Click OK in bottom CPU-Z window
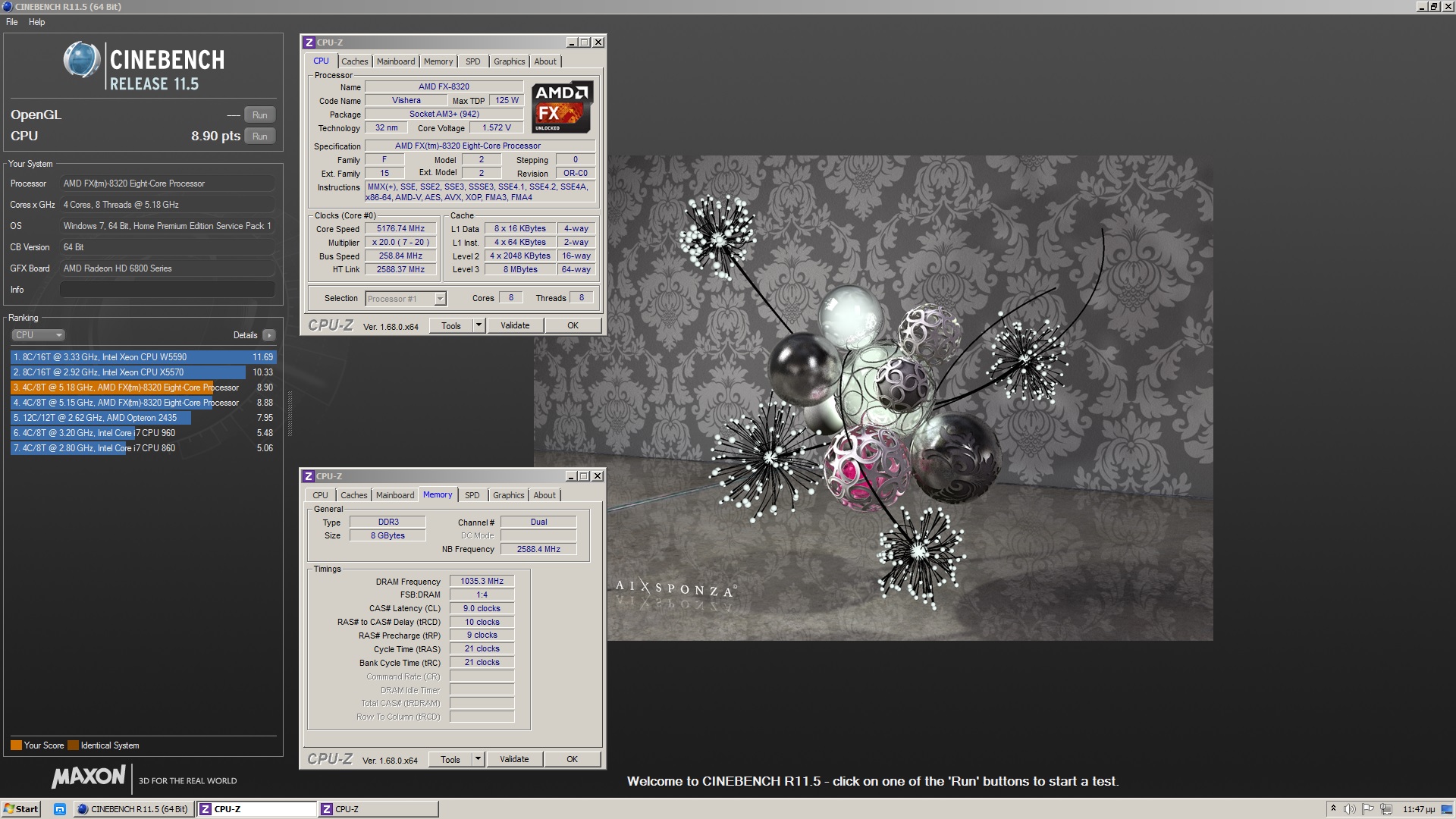Viewport: 1456px width, 819px height. 573,760
